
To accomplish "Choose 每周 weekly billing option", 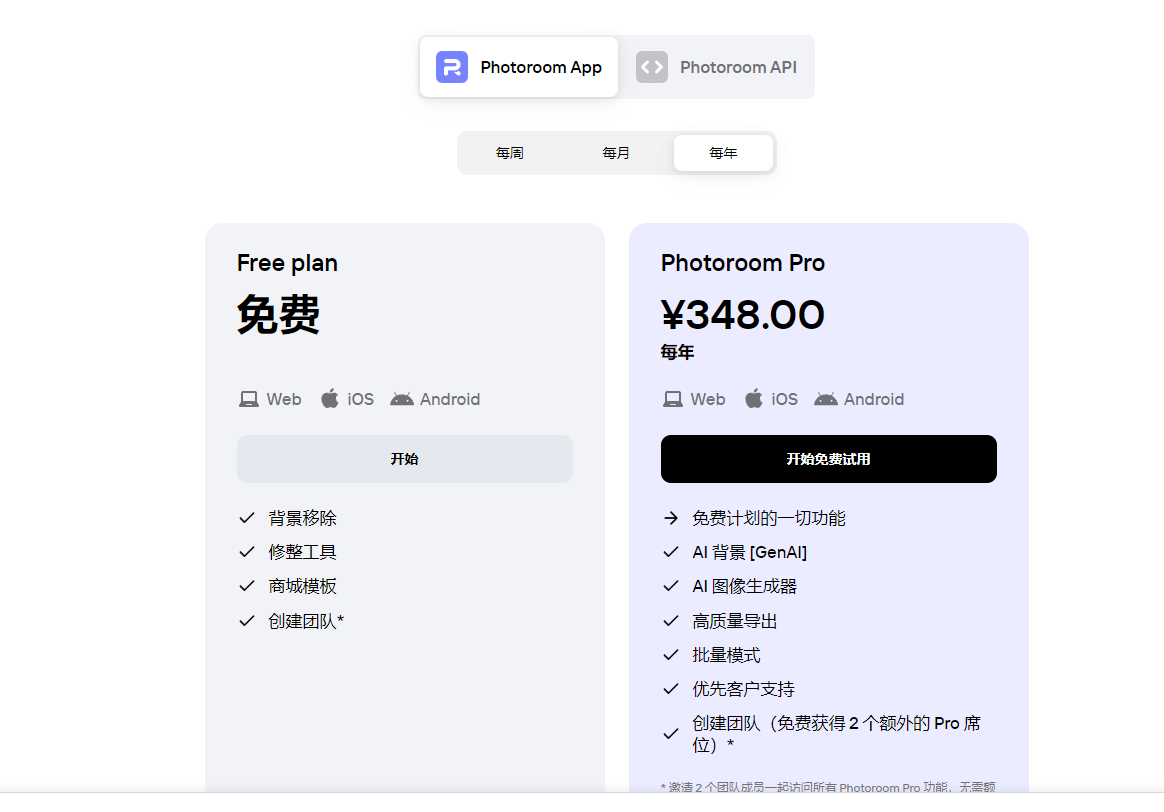I will [509, 153].
